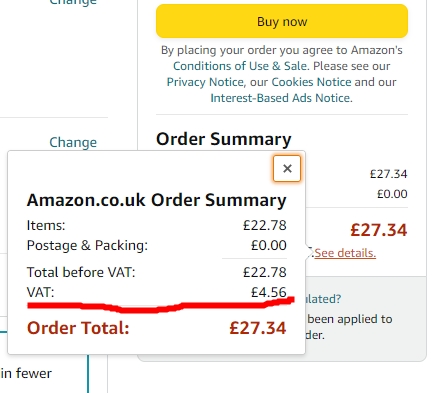Click the yellow Buy now button
The height and width of the screenshot is (393, 444).
pos(282,21)
